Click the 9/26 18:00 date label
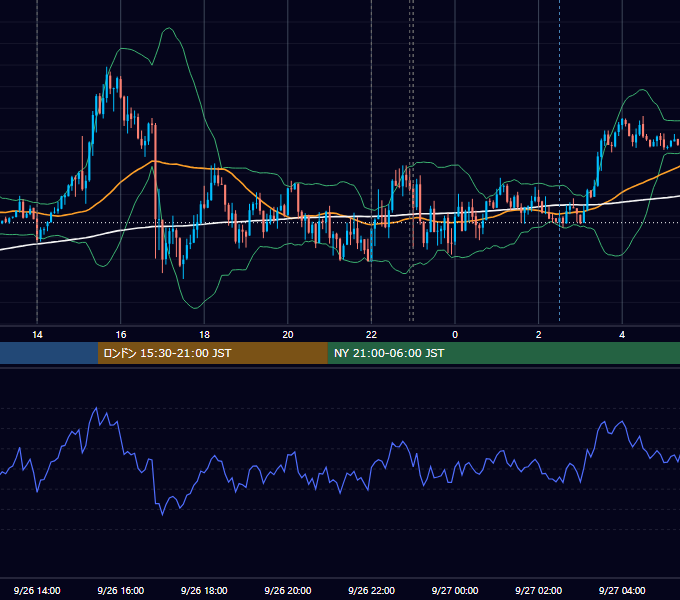Screen dimensions: 680x600 tap(204, 590)
